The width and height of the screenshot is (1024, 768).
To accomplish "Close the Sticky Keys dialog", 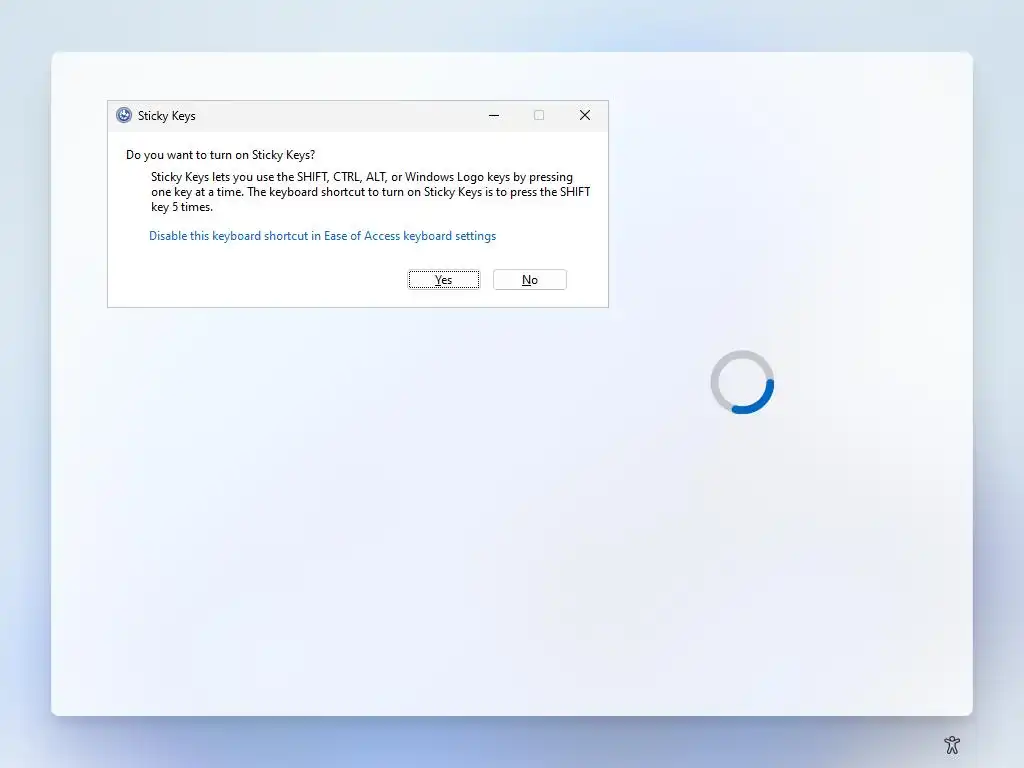I will tap(584, 116).
